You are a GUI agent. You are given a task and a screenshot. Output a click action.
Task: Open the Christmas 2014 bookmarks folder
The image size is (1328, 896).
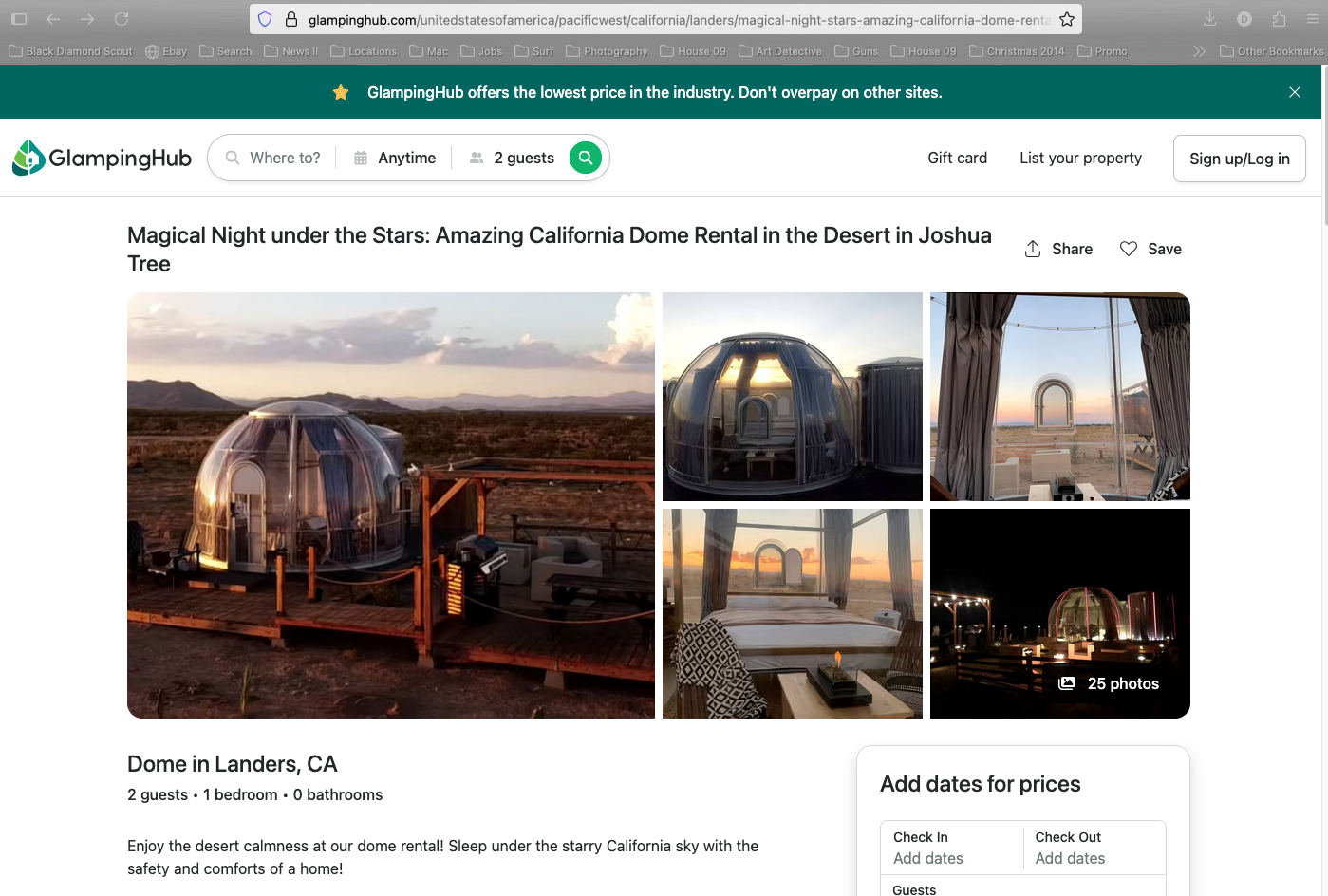1017,51
